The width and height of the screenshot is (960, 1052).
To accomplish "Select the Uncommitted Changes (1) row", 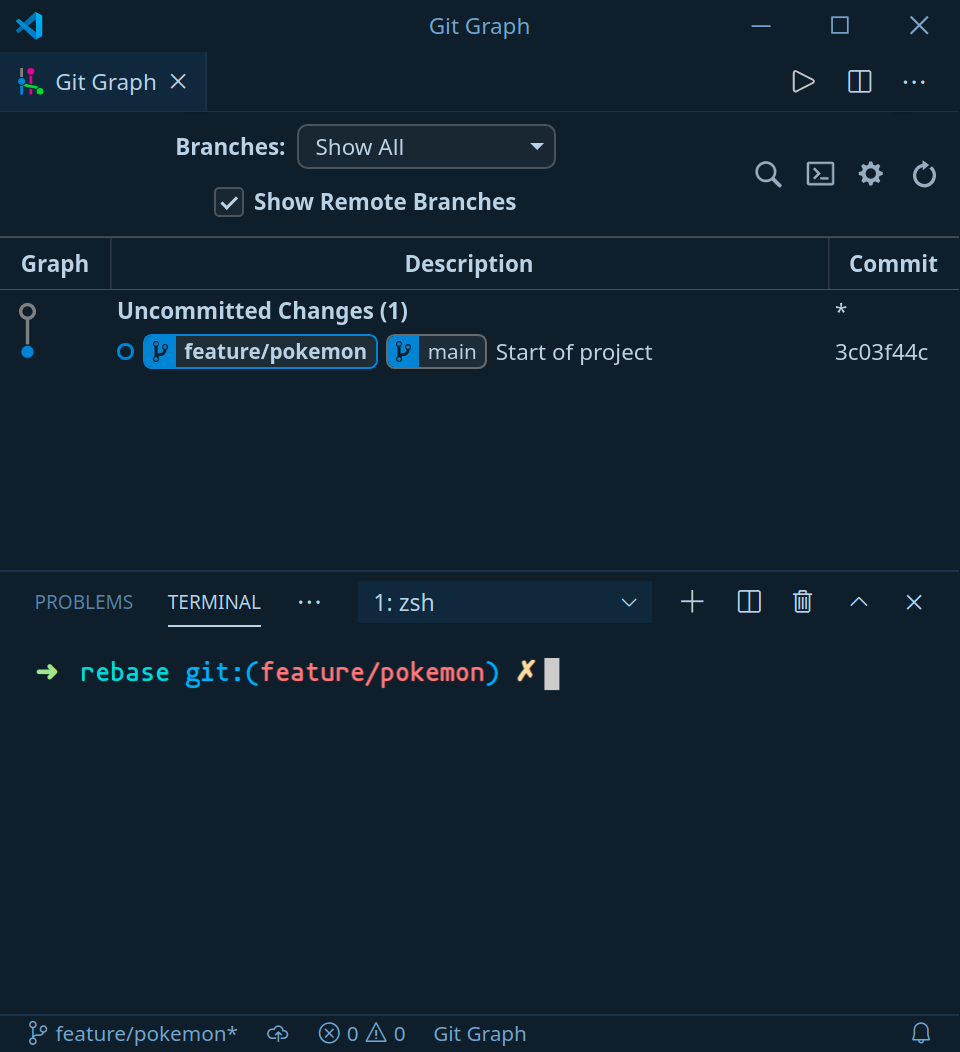I will 480,311.
